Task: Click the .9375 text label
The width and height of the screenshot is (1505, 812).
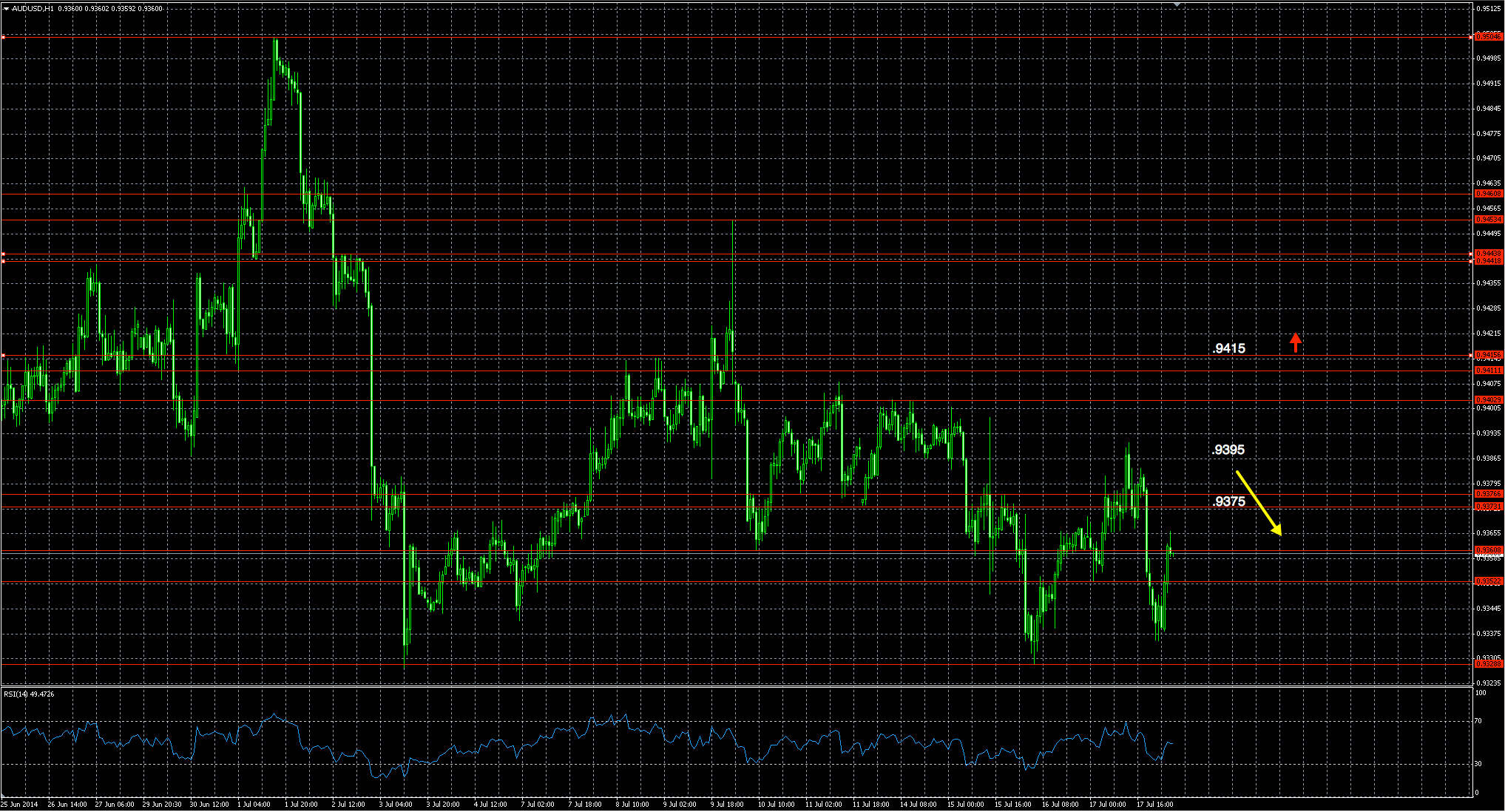Action: click(x=1228, y=501)
